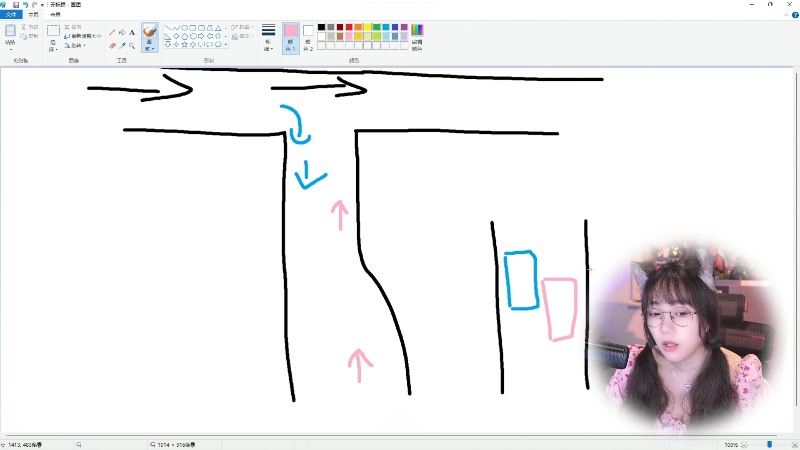The image size is (800, 450).
Task: Open the Paint help icon
Action: coord(795,15)
